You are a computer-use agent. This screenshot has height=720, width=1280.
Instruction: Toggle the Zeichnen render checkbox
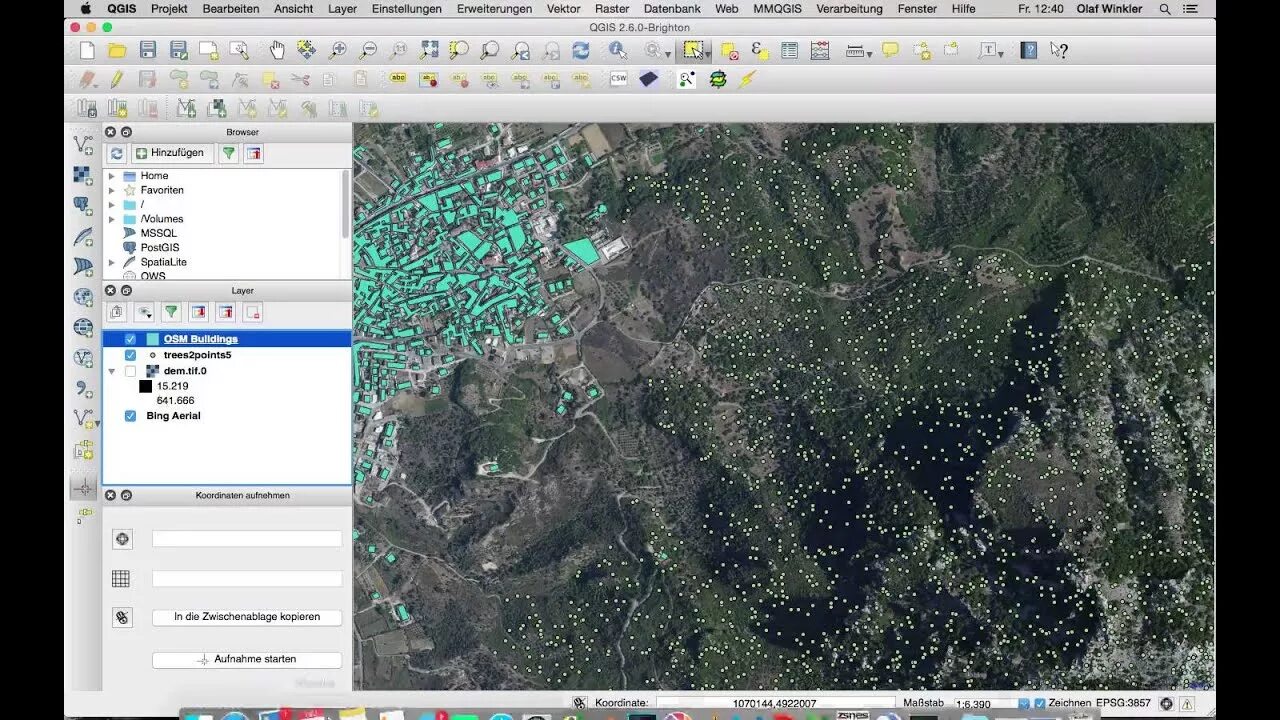[1040, 703]
